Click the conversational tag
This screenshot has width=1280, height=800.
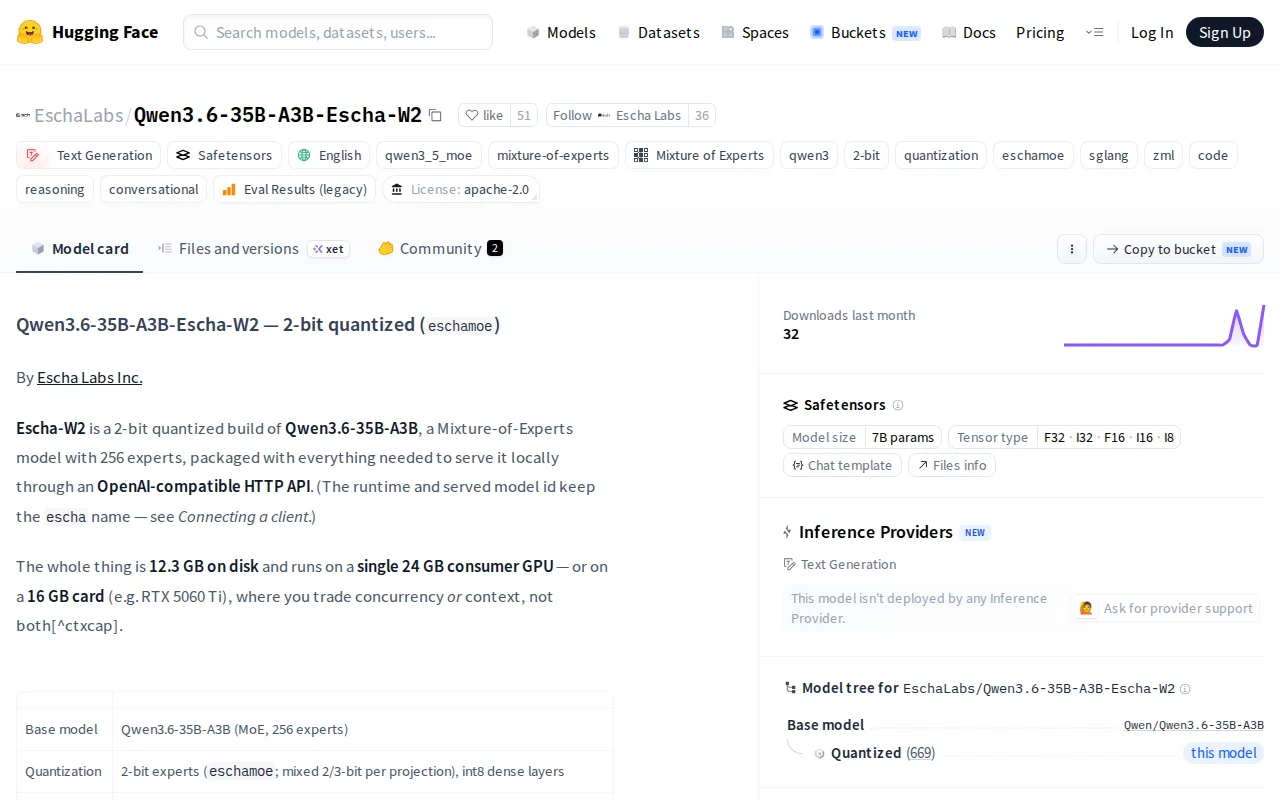click(154, 189)
